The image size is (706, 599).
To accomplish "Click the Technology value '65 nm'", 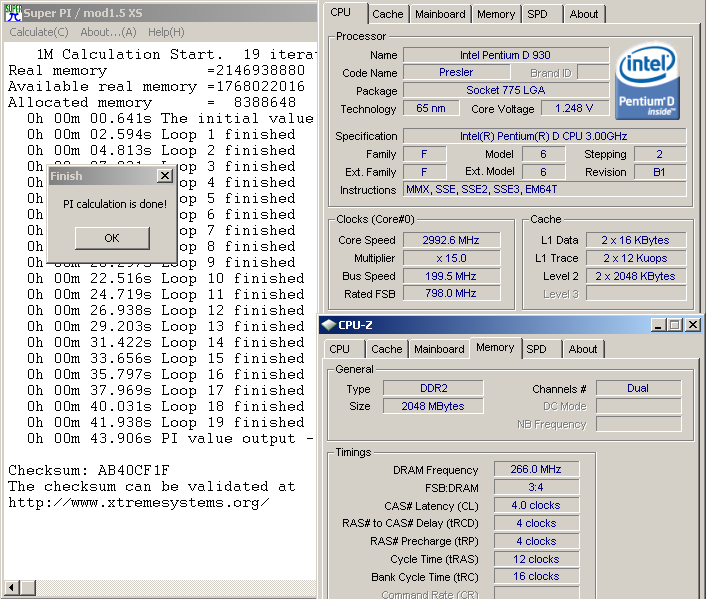I will coord(431,108).
